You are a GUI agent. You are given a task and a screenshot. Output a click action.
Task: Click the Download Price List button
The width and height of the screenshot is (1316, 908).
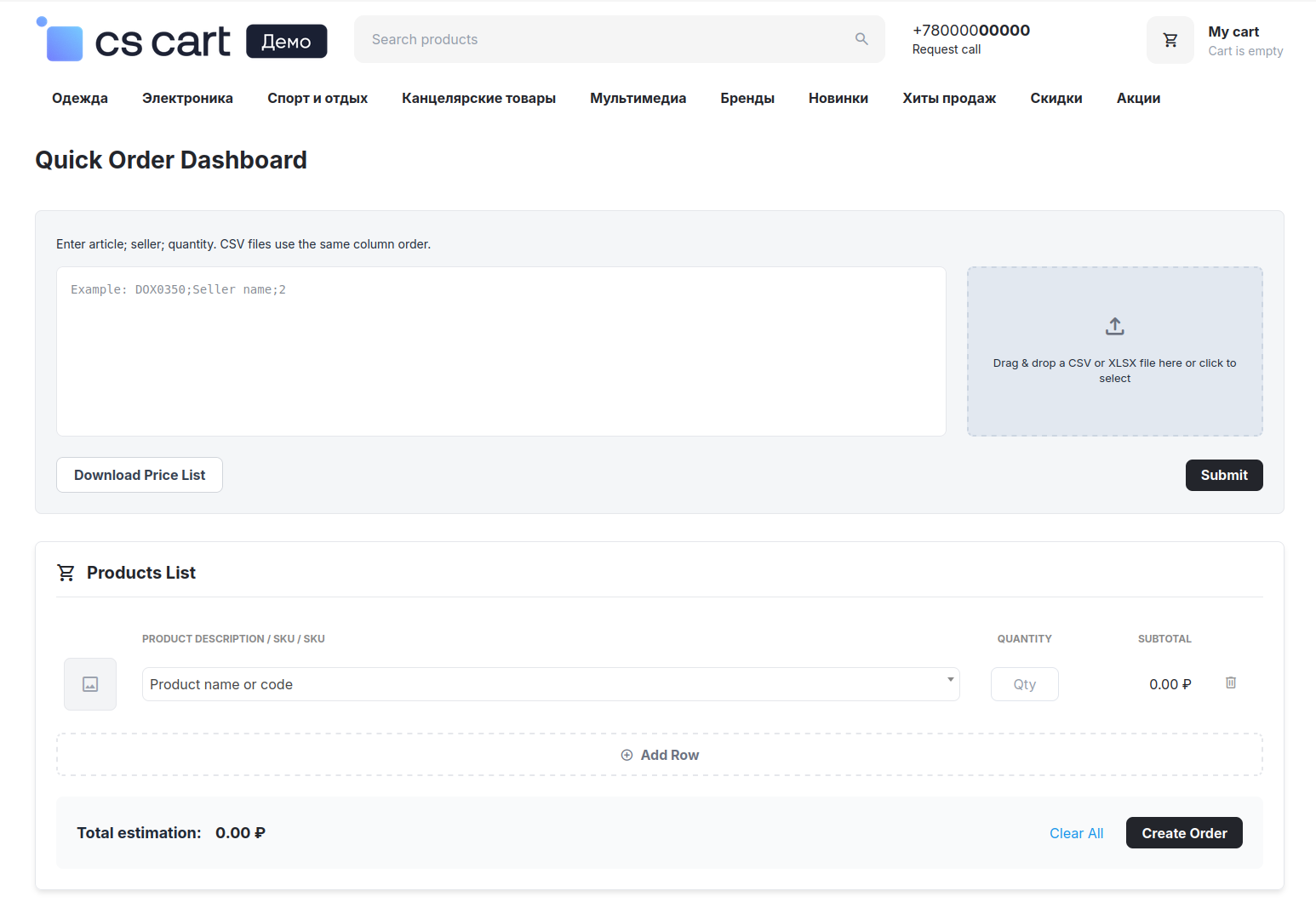140,475
